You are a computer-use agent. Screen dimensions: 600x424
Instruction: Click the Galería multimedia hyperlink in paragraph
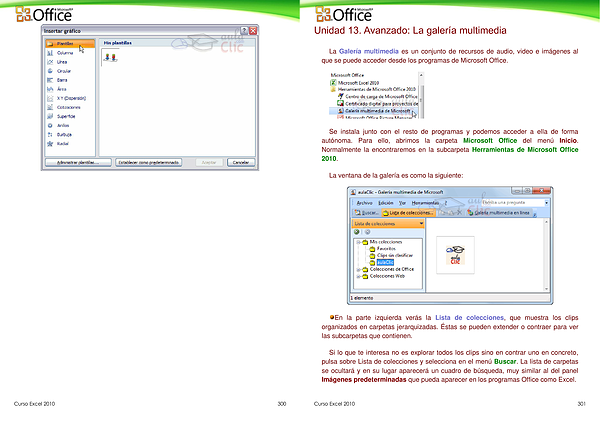[x=368, y=51]
